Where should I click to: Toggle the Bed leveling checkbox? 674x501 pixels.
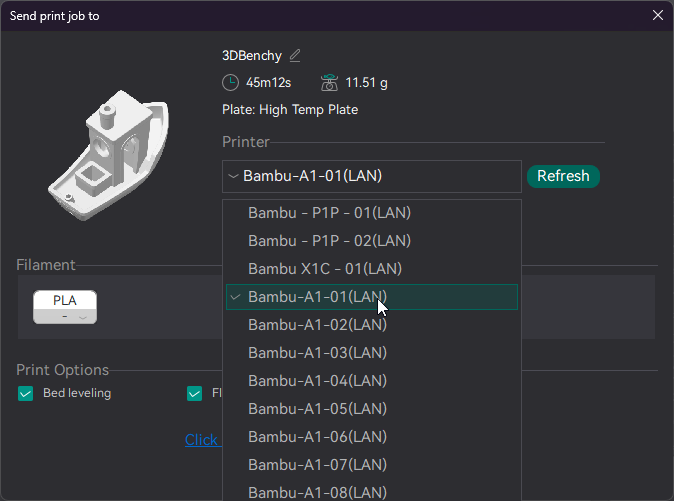pyautogui.click(x=25, y=393)
